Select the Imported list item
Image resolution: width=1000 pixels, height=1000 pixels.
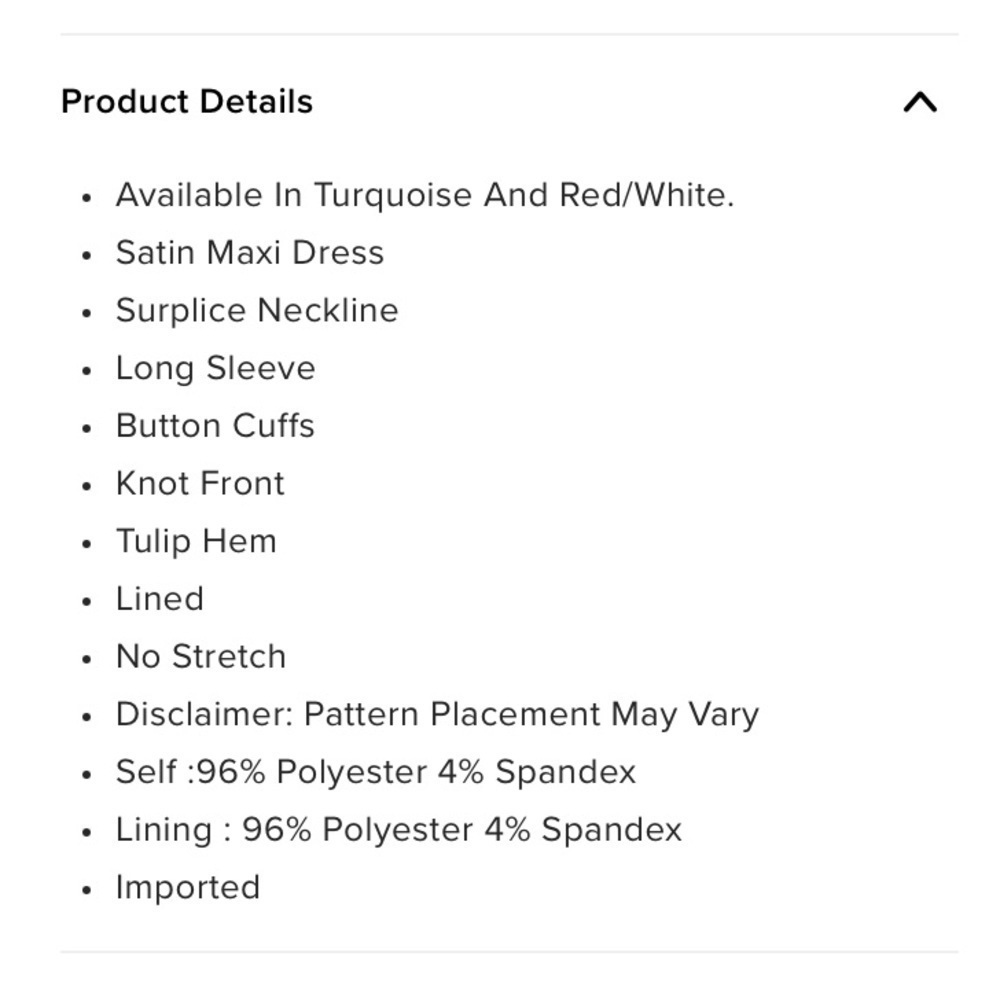(188, 888)
